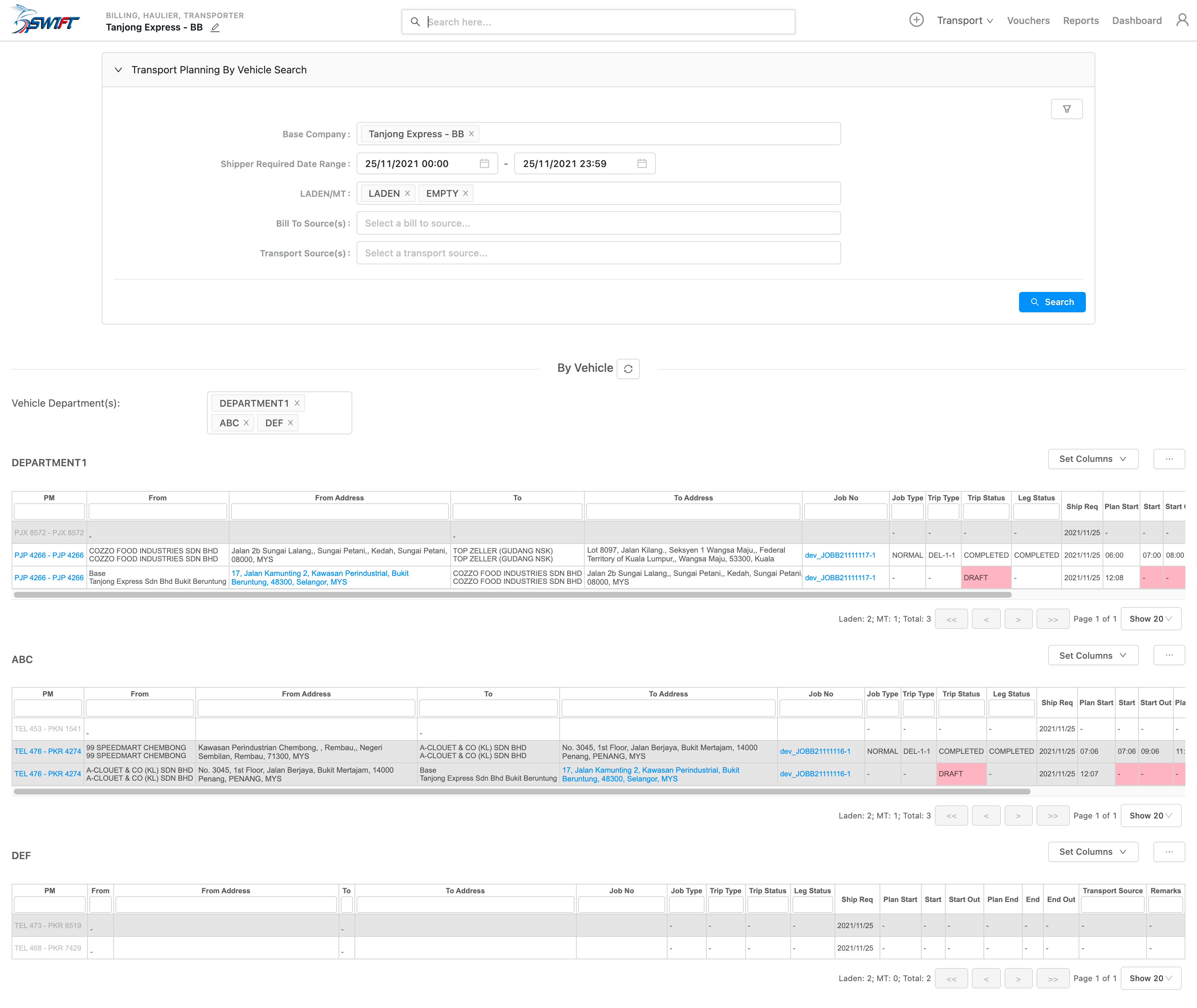This screenshot has height=1008, width=1197.
Task: Remove the DEF department tag
Action: (290, 423)
